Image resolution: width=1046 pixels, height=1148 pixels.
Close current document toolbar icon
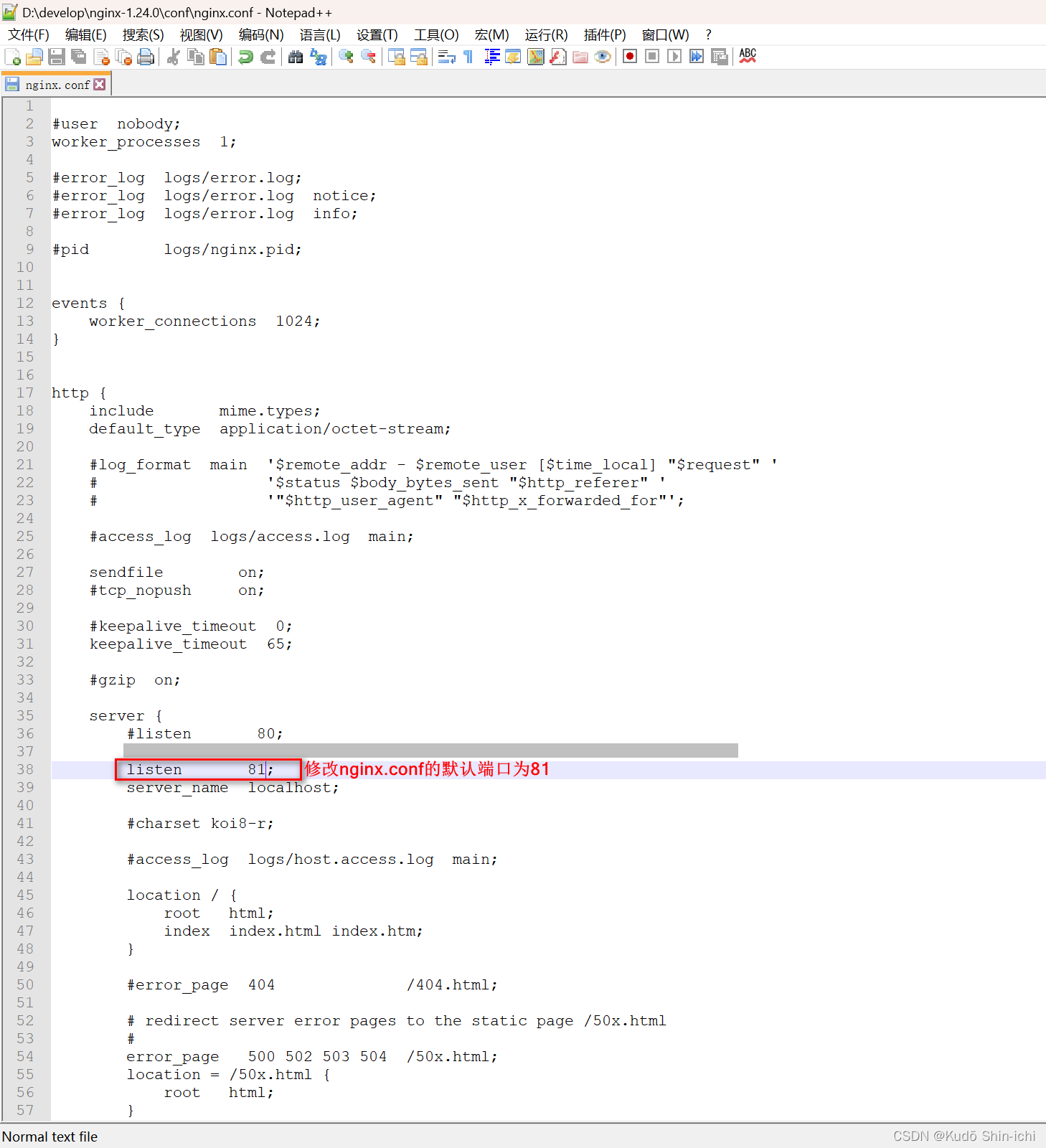(101, 57)
